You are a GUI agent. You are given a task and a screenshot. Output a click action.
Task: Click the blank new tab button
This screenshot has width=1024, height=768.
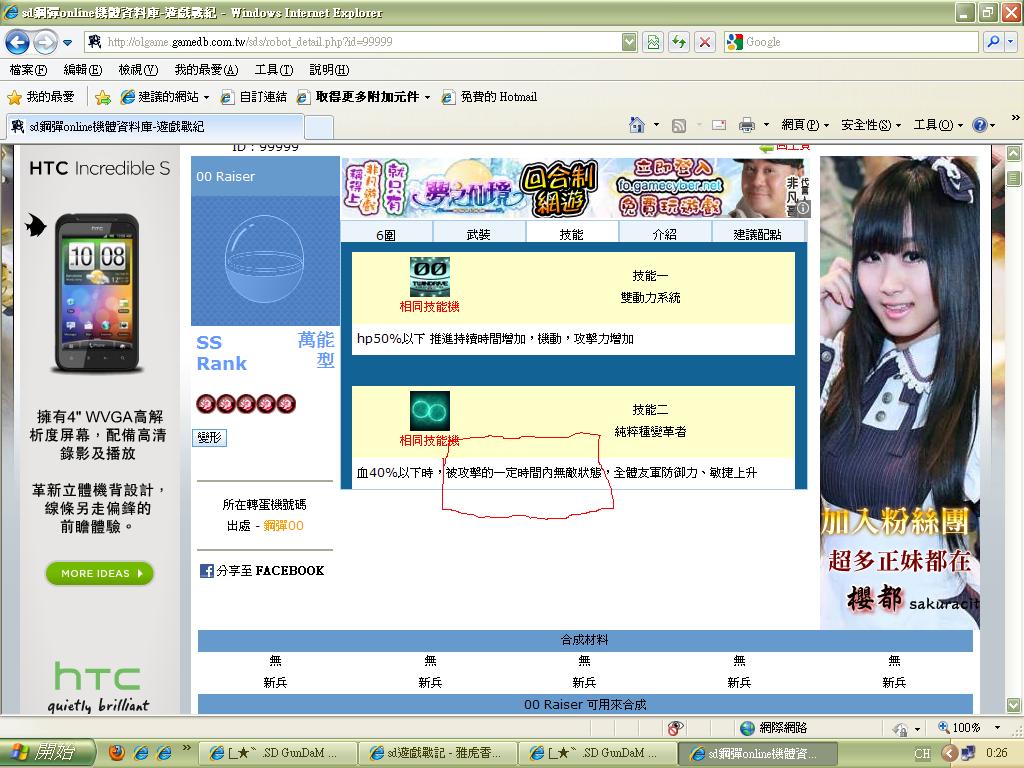click(319, 127)
